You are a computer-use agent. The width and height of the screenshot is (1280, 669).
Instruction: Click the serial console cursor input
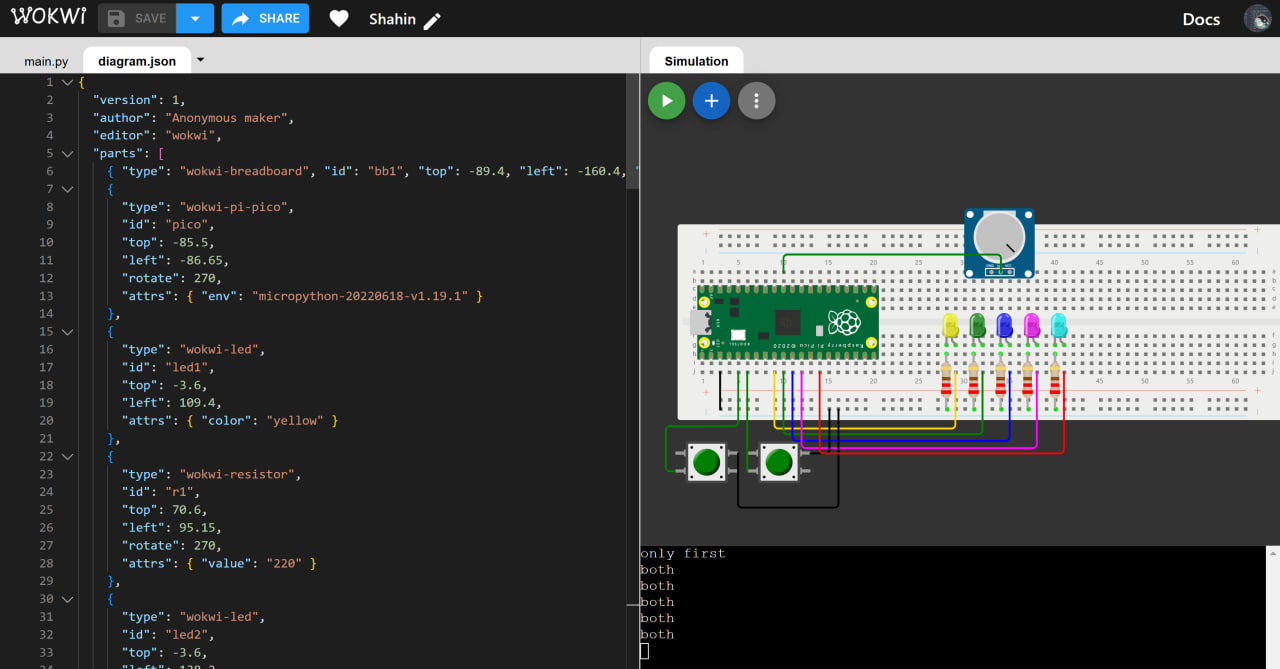pos(645,651)
